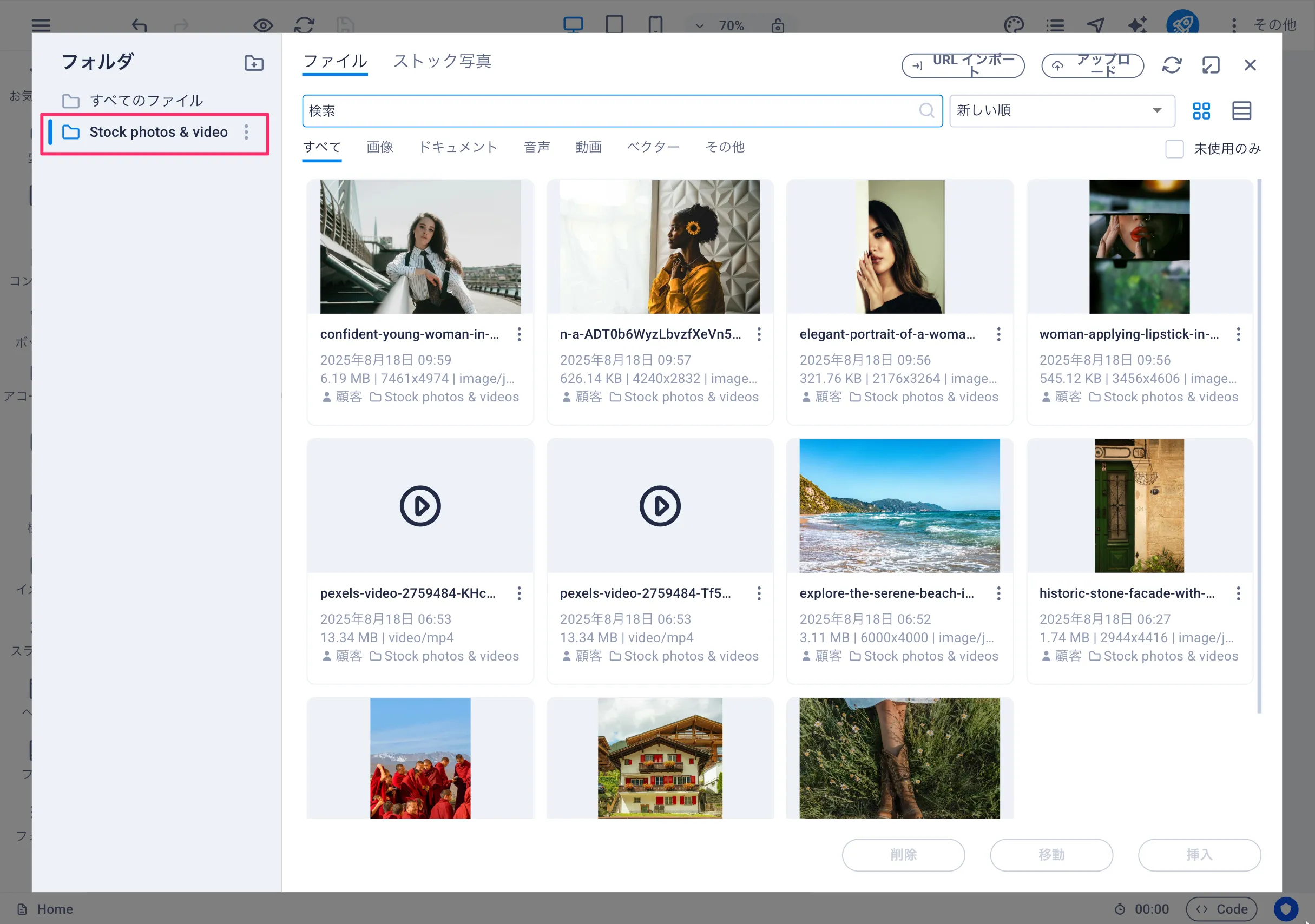Click the 移動 move button
The image size is (1315, 924).
1051,855
